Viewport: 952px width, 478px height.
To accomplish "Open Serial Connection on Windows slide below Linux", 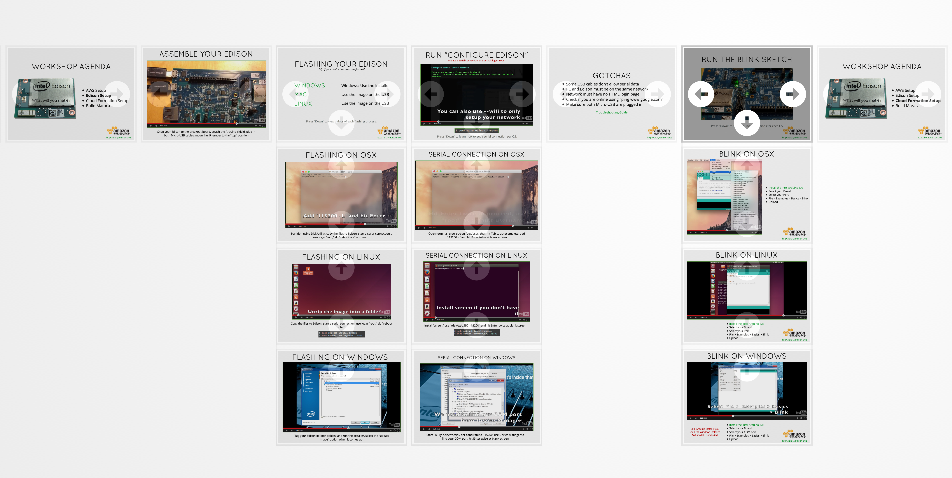I will click(x=477, y=397).
